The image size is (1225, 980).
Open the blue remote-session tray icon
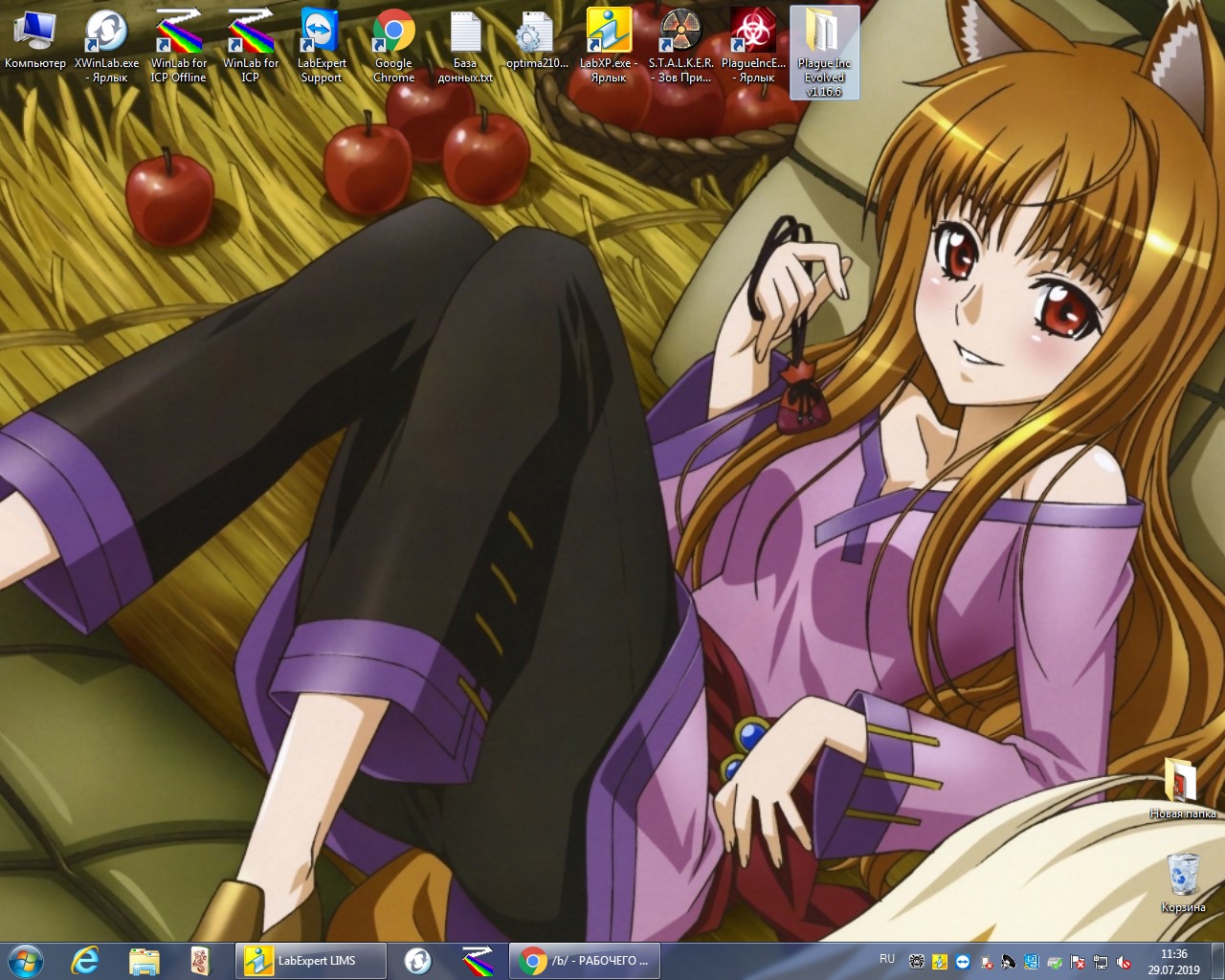pos(1032,962)
